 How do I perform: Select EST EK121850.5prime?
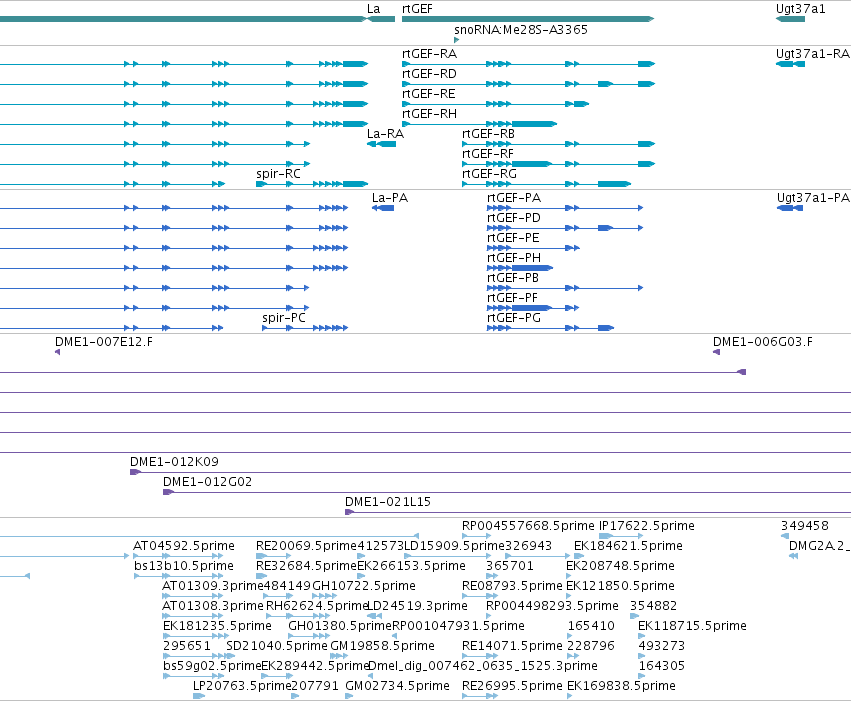pyautogui.click(x=620, y=586)
